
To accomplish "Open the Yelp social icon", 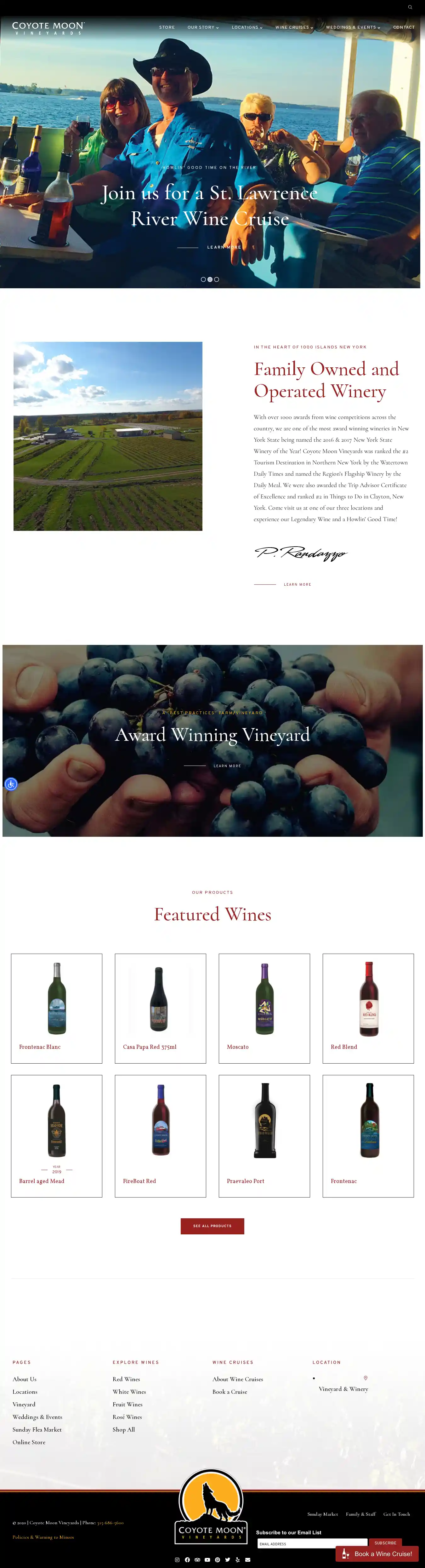I will click(x=238, y=1559).
